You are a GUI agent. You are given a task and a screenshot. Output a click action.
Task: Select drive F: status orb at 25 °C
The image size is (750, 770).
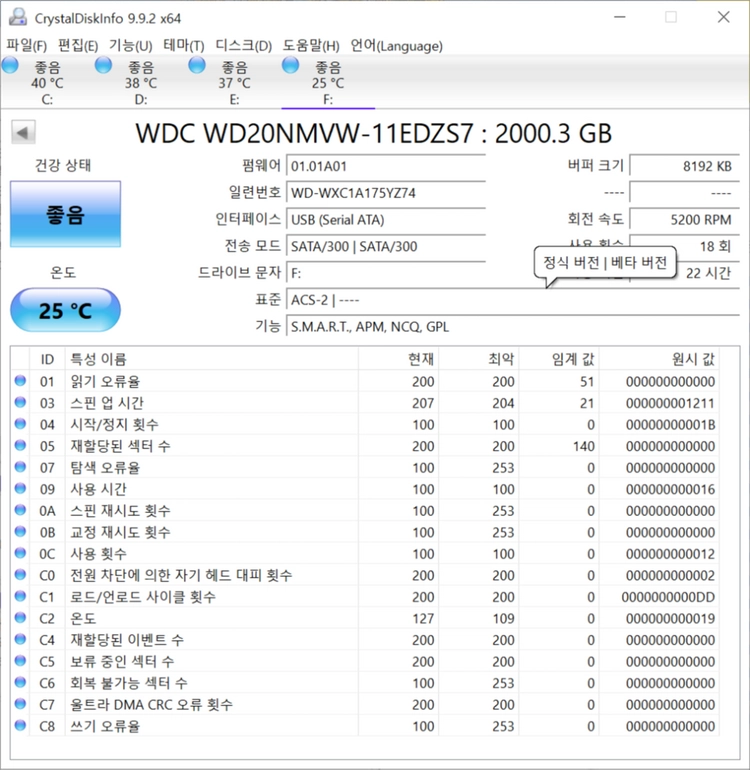pyautogui.click(x=290, y=65)
